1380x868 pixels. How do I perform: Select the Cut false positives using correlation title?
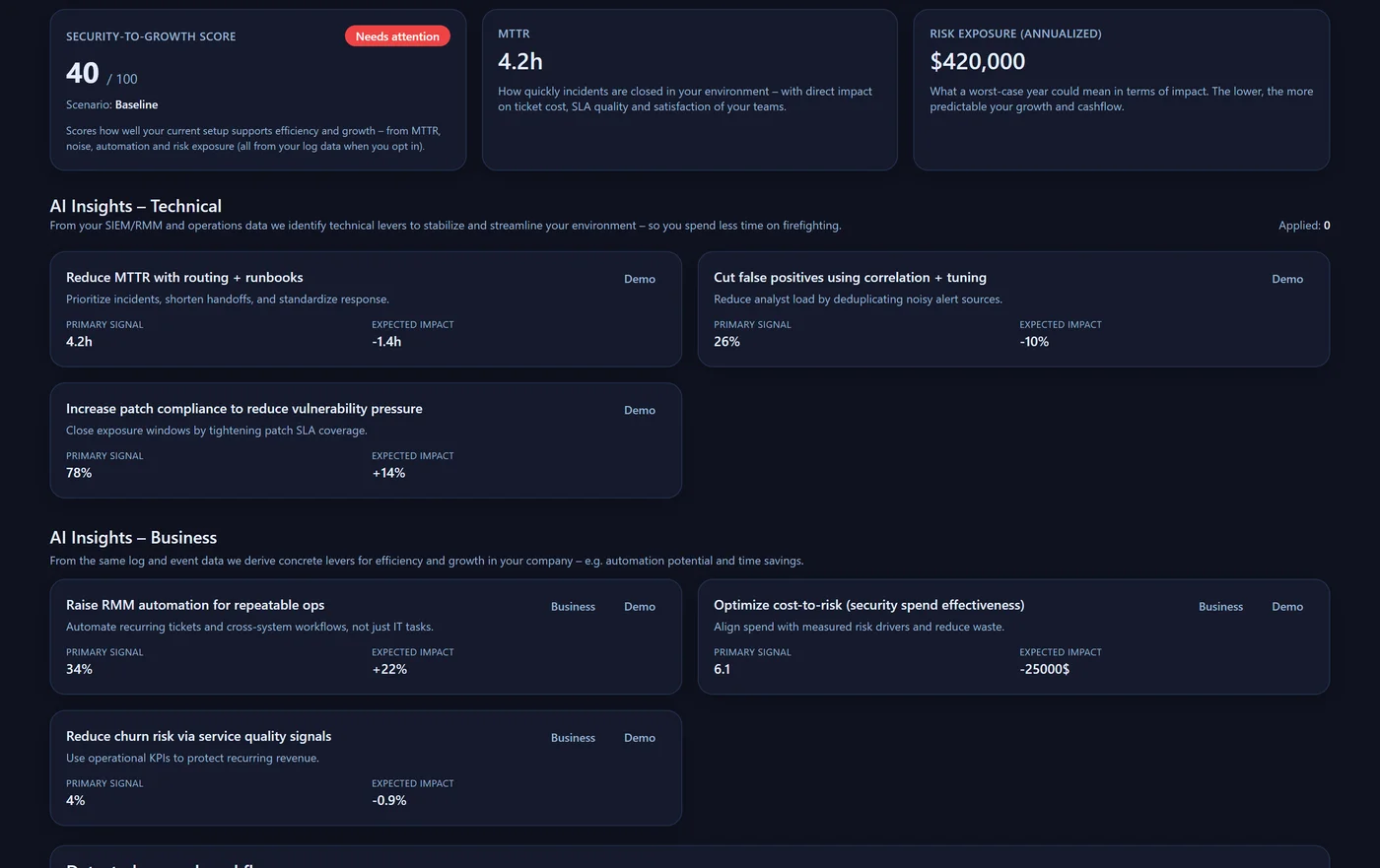point(850,277)
